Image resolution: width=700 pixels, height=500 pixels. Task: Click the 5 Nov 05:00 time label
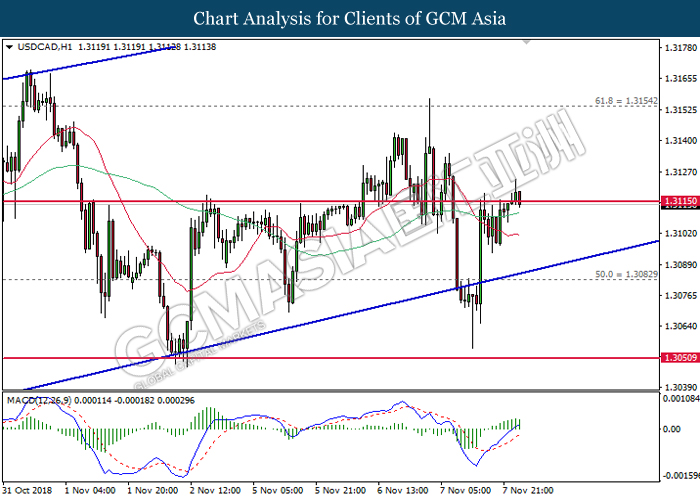click(278, 490)
